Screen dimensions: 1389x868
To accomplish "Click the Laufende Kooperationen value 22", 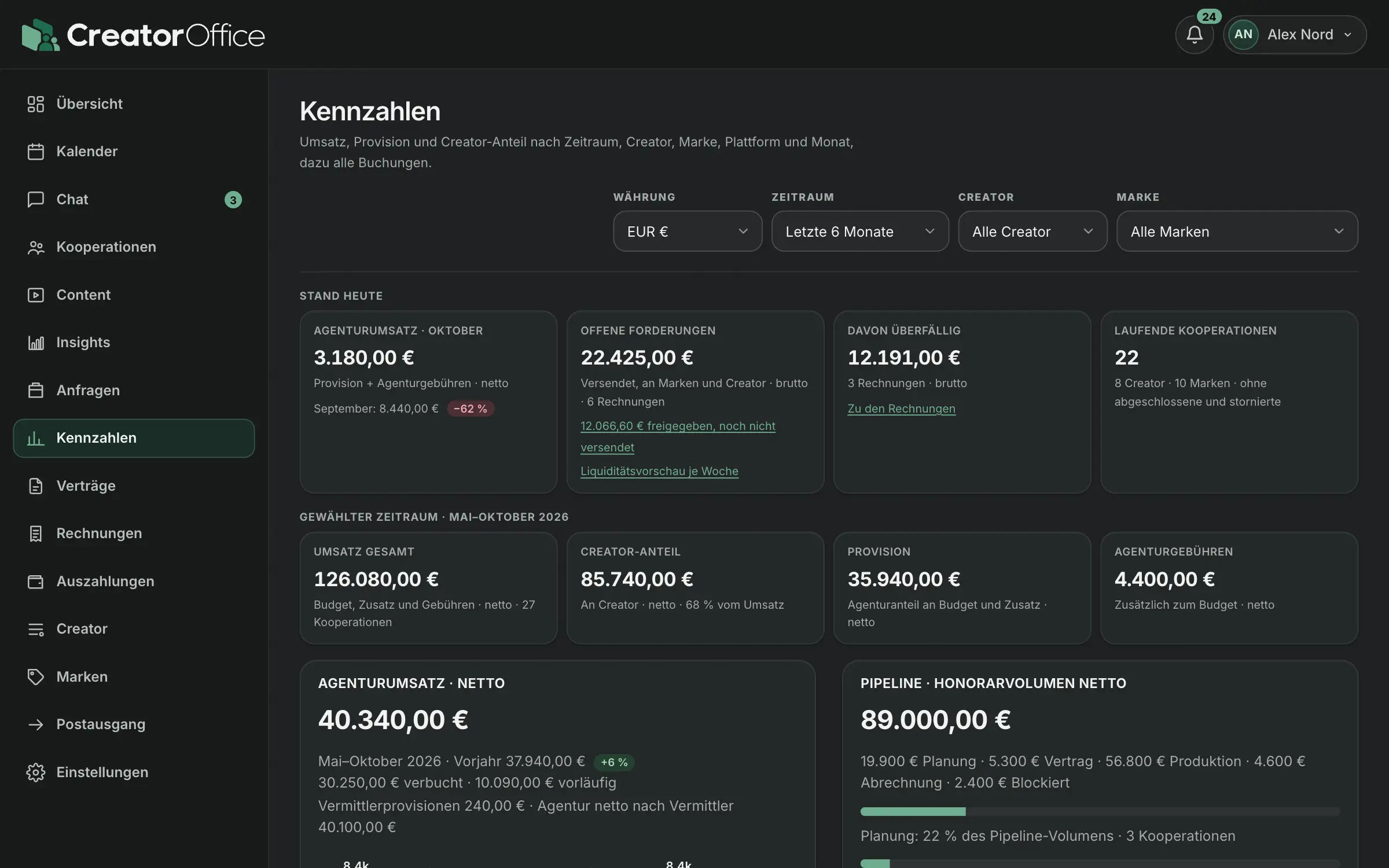I will pos(1126,357).
